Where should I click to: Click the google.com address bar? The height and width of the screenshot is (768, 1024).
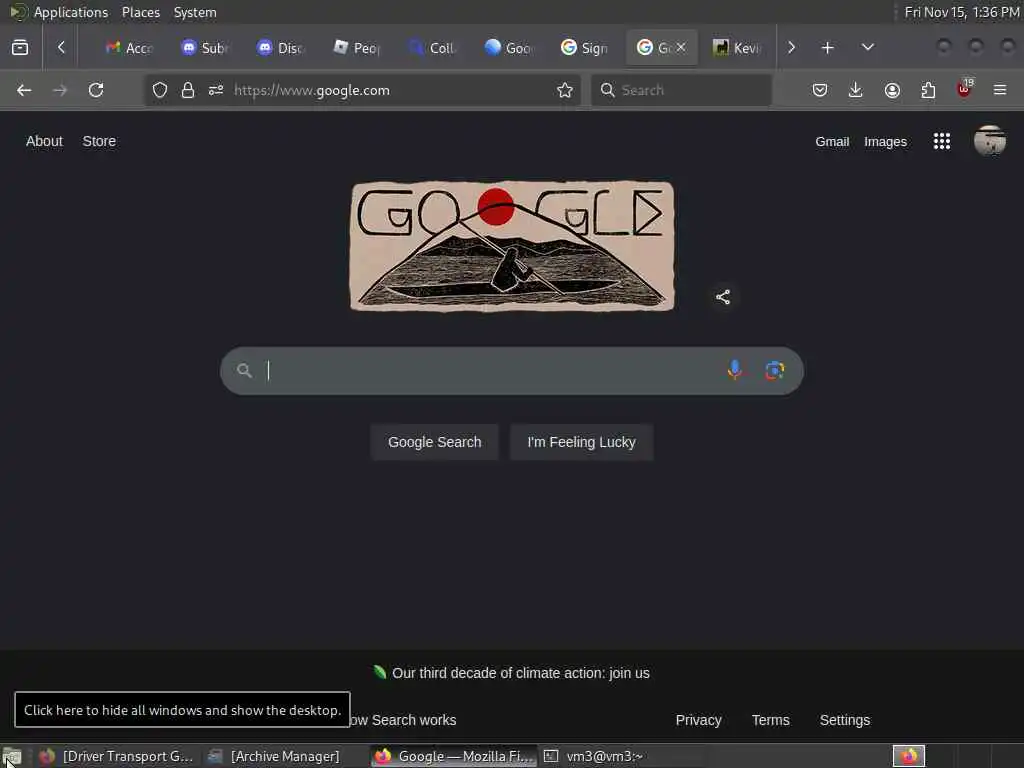(x=362, y=90)
